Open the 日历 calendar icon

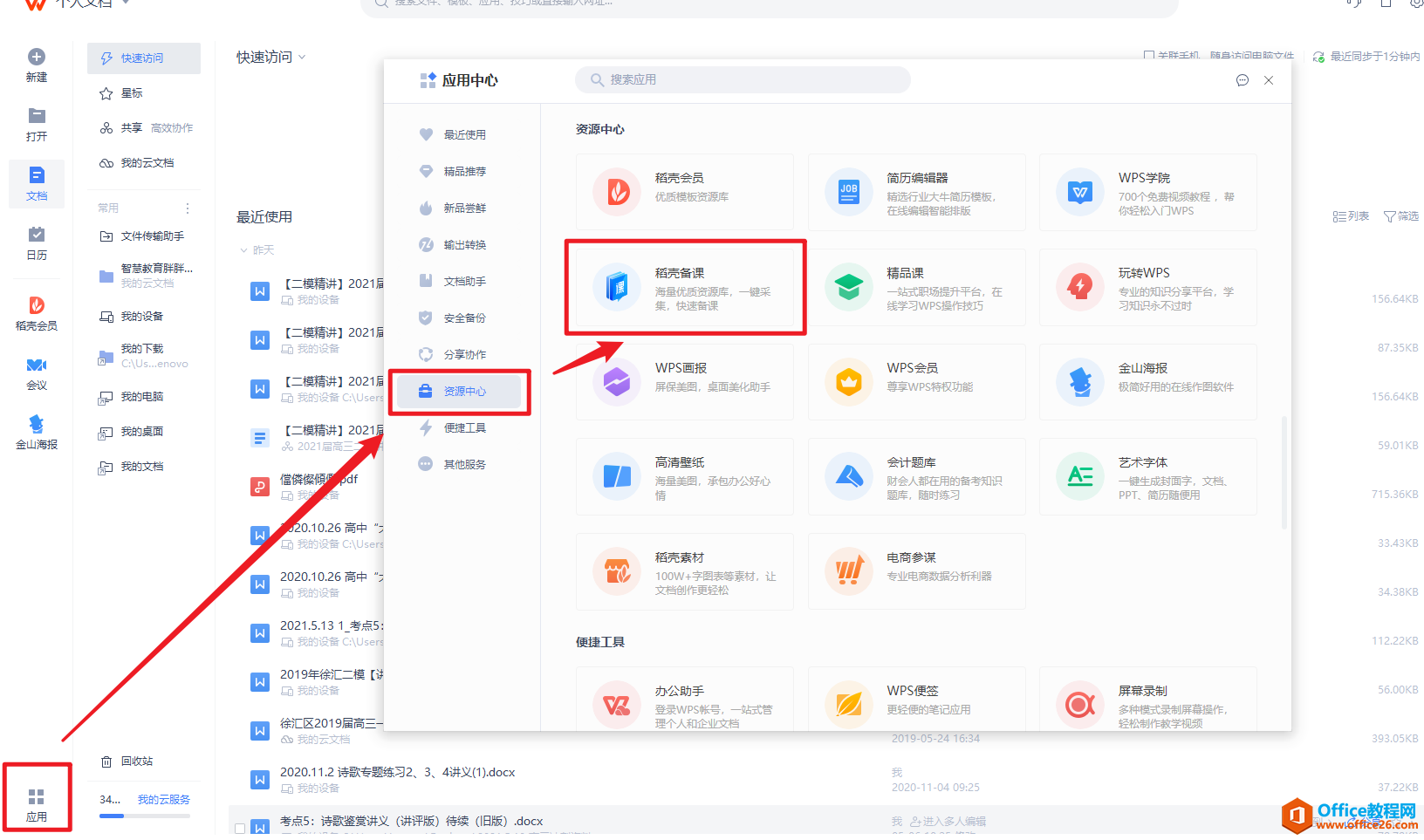tap(37, 235)
